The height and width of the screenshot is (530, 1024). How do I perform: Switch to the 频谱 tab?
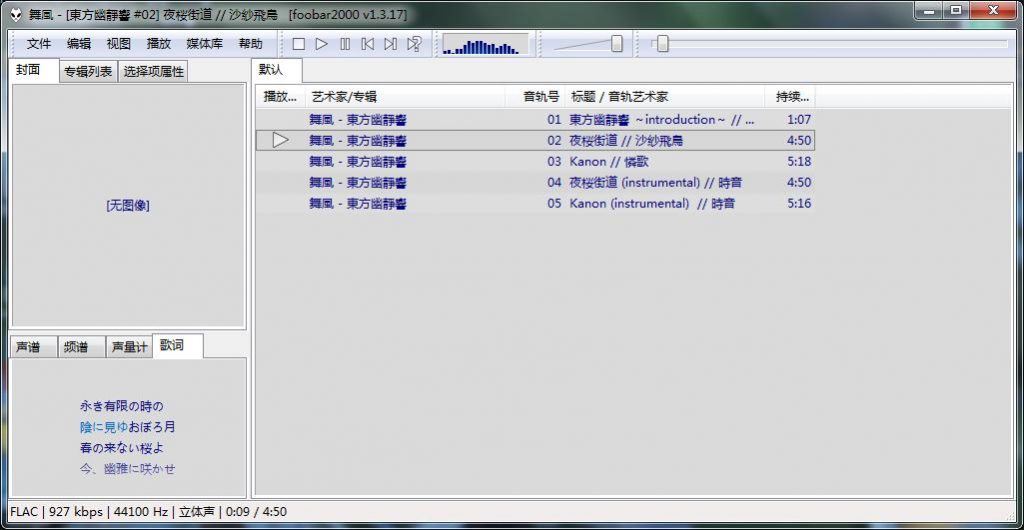pyautogui.click(x=81, y=347)
